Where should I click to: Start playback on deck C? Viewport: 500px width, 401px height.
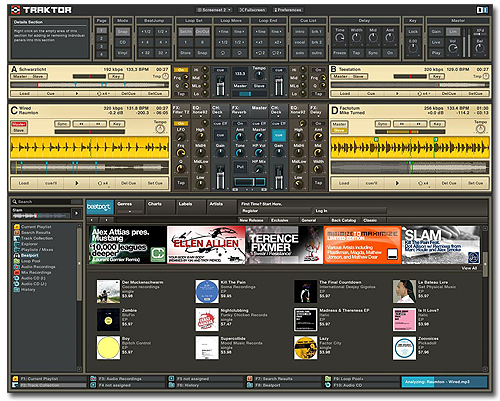coord(77,183)
